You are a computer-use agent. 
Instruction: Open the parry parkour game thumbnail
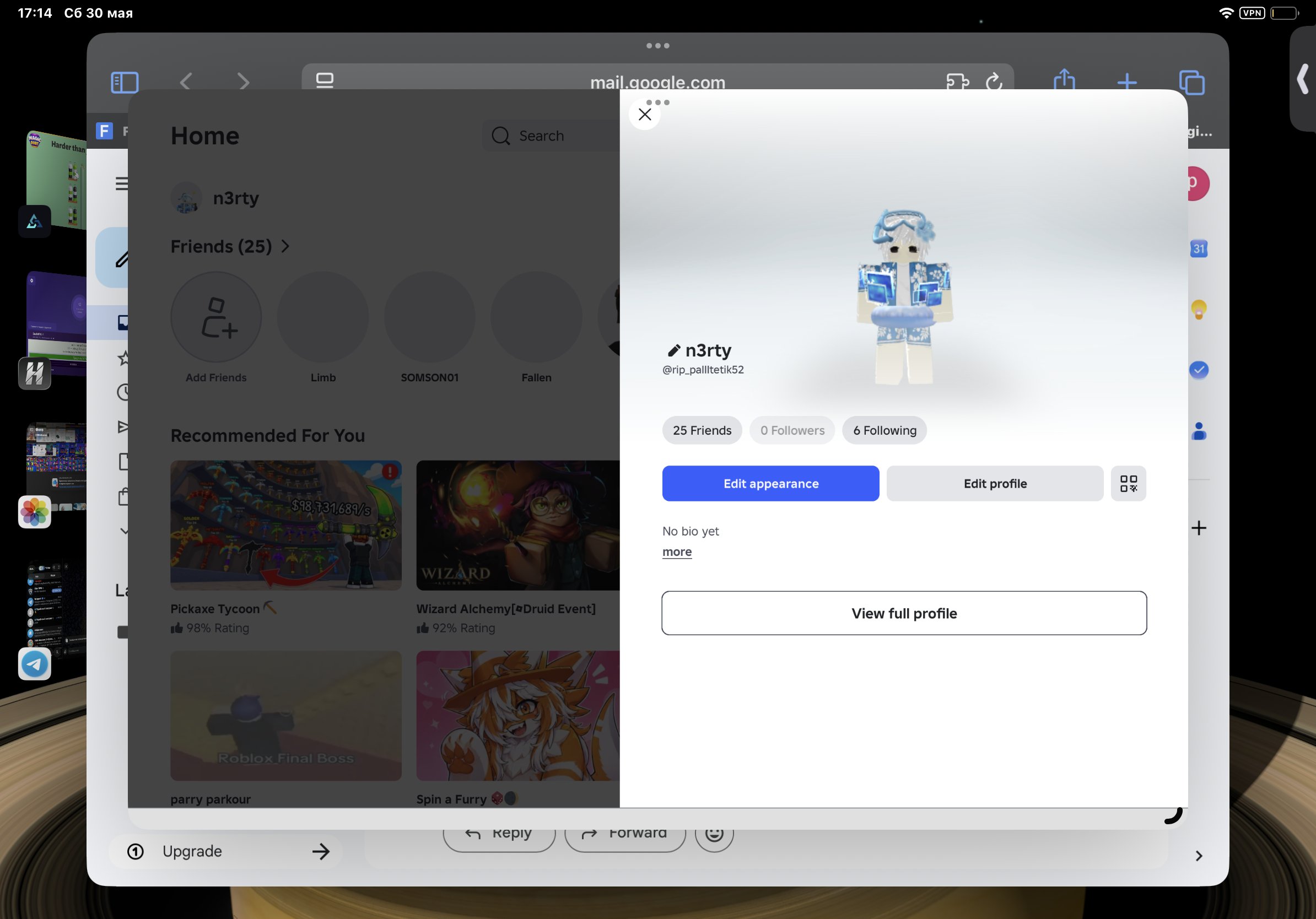286,716
